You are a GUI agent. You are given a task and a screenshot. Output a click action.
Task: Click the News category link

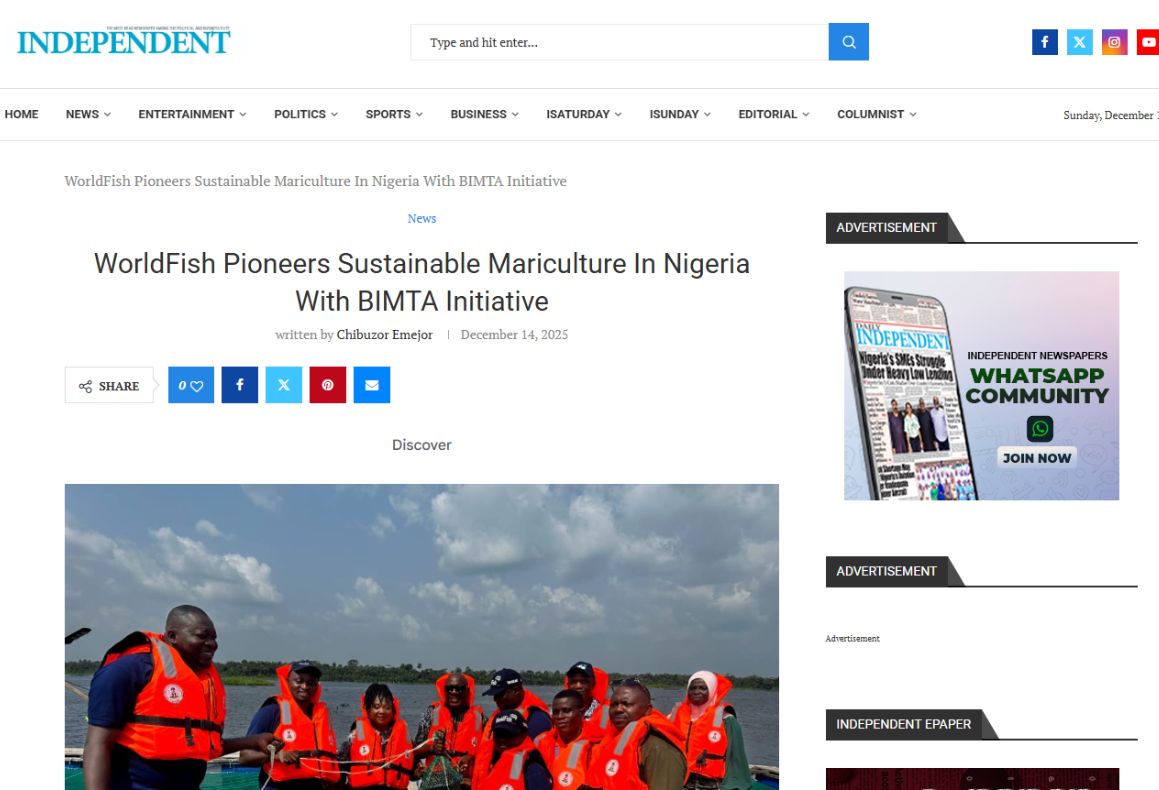422,218
